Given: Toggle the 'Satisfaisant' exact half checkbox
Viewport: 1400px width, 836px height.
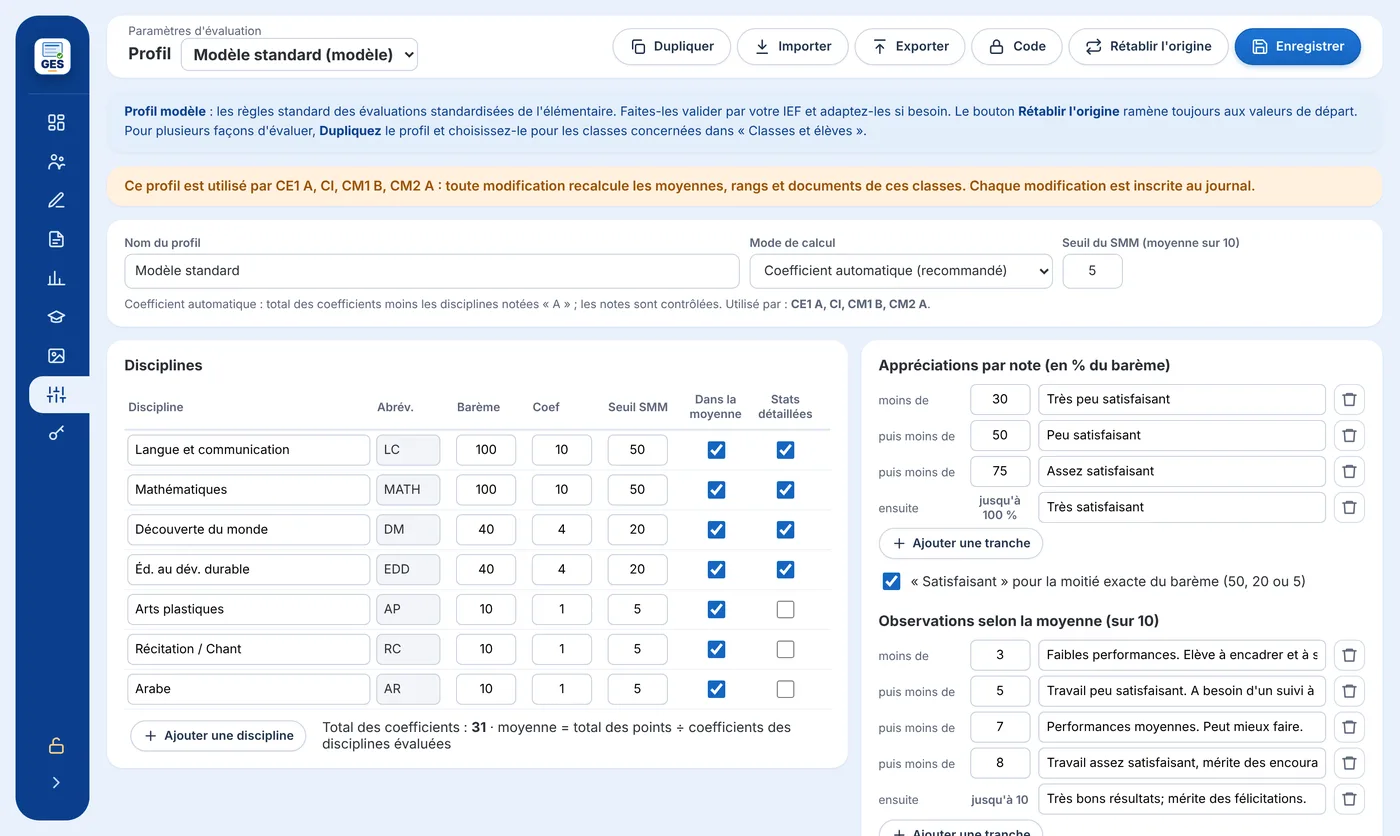Looking at the screenshot, I should click(x=891, y=581).
